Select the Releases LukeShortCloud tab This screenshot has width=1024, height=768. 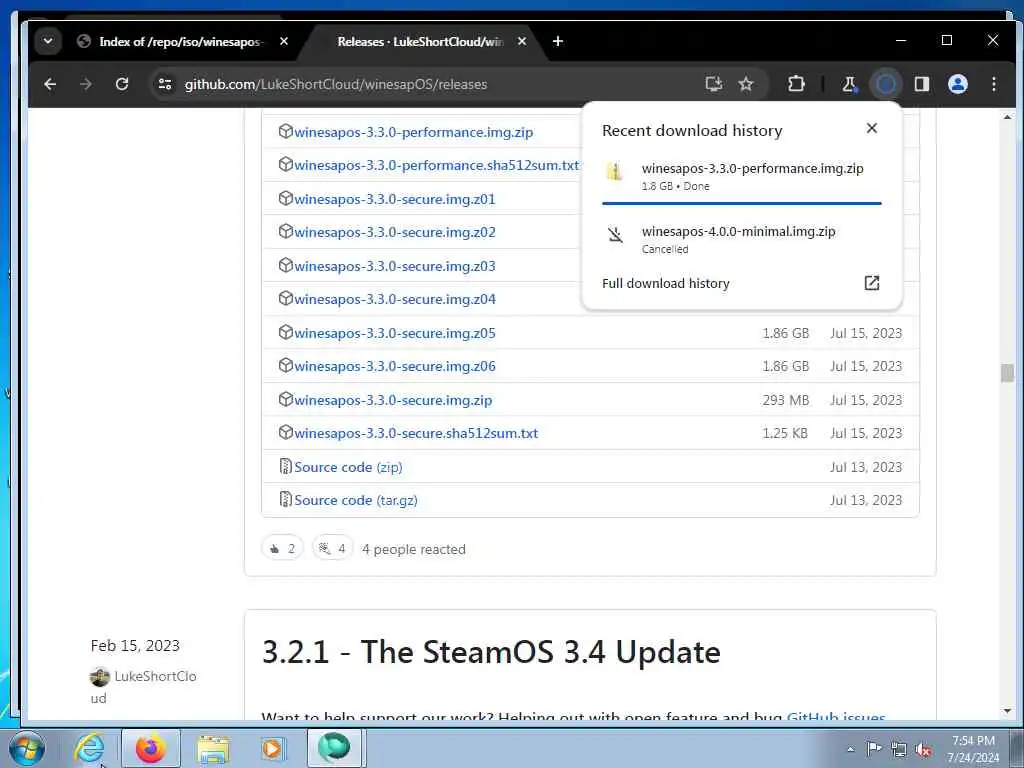[x=421, y=42]
